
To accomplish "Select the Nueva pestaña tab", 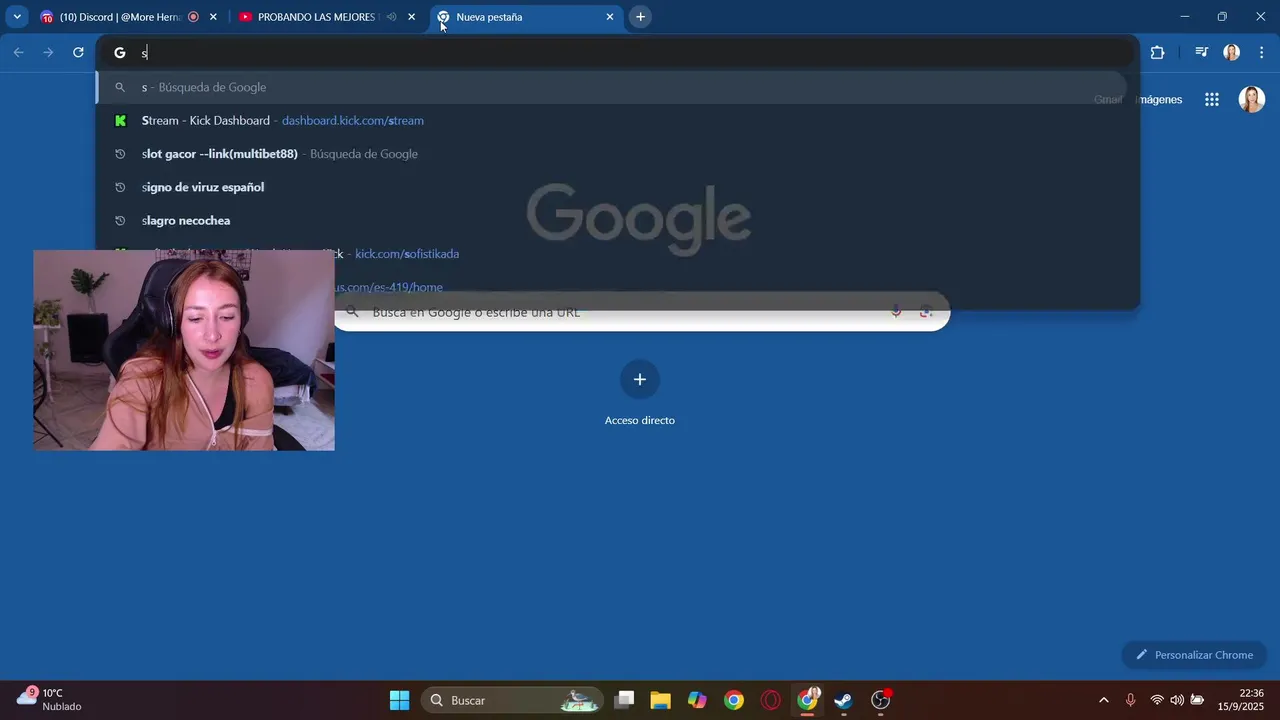I will pos(526,17).
